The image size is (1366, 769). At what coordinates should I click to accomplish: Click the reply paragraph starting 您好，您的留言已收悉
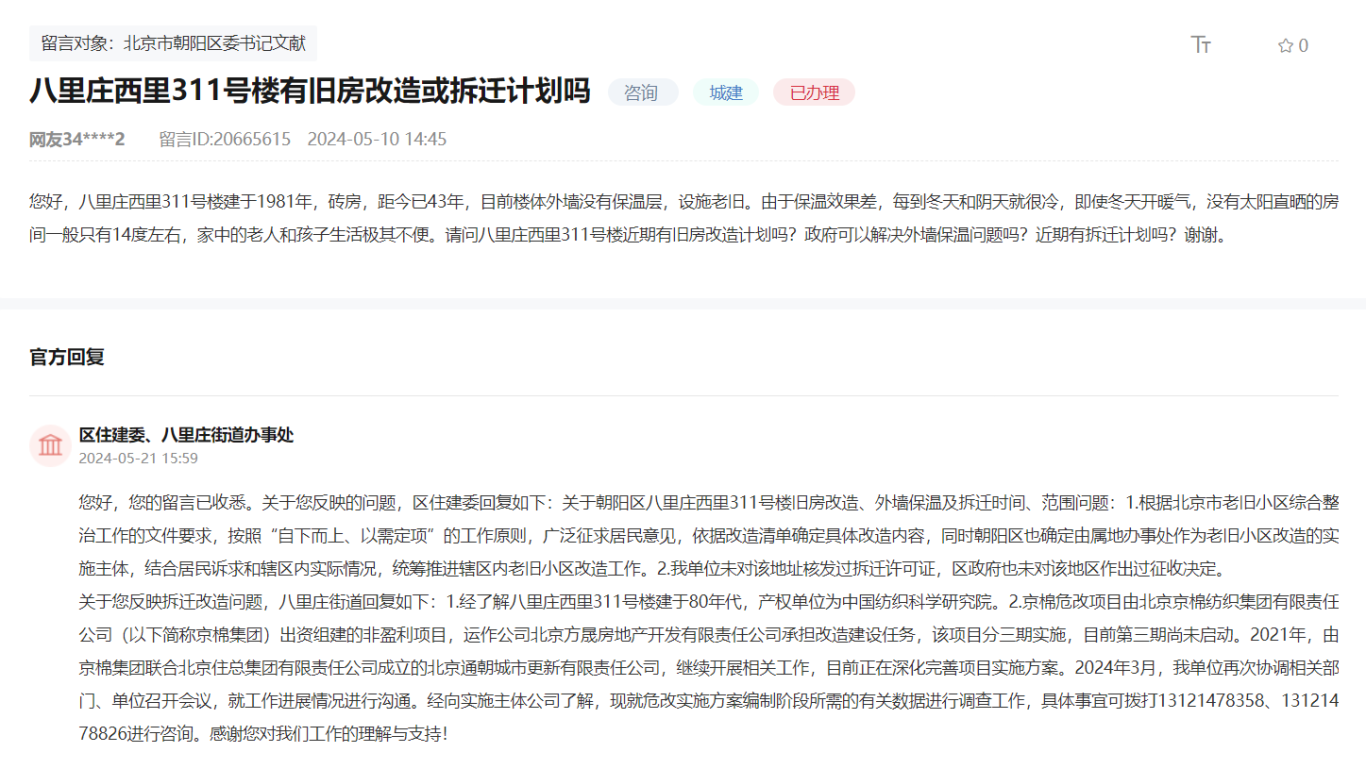[x=708, y=535]
